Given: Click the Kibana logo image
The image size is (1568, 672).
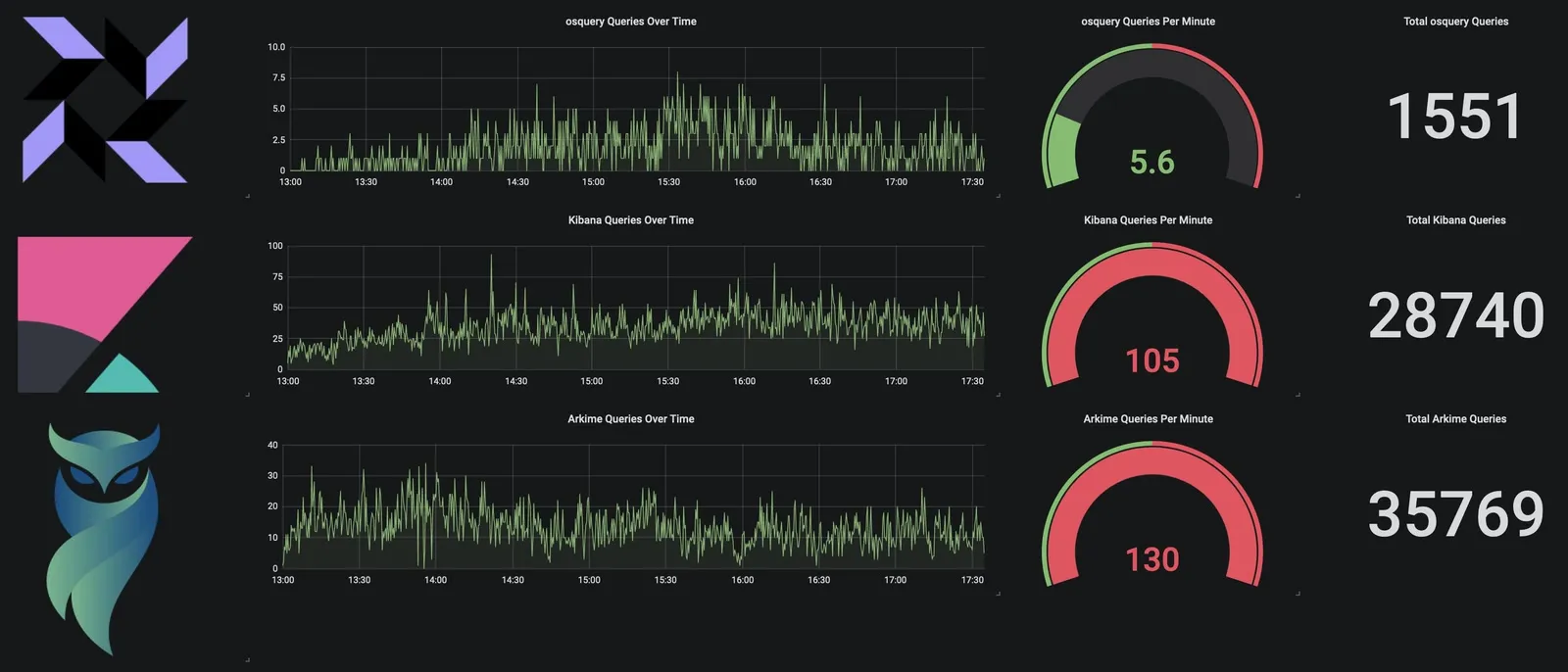Looking at the screenshot, I should pos(105,314).
